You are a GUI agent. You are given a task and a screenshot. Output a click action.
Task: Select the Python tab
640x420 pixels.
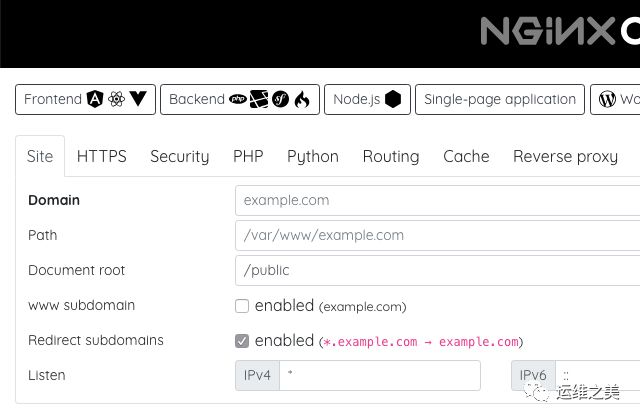(313, 156)
